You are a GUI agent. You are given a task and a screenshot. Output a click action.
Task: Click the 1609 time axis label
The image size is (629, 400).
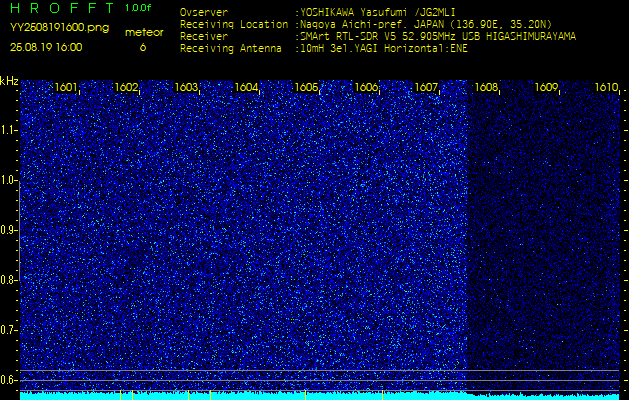click(546, 87)
